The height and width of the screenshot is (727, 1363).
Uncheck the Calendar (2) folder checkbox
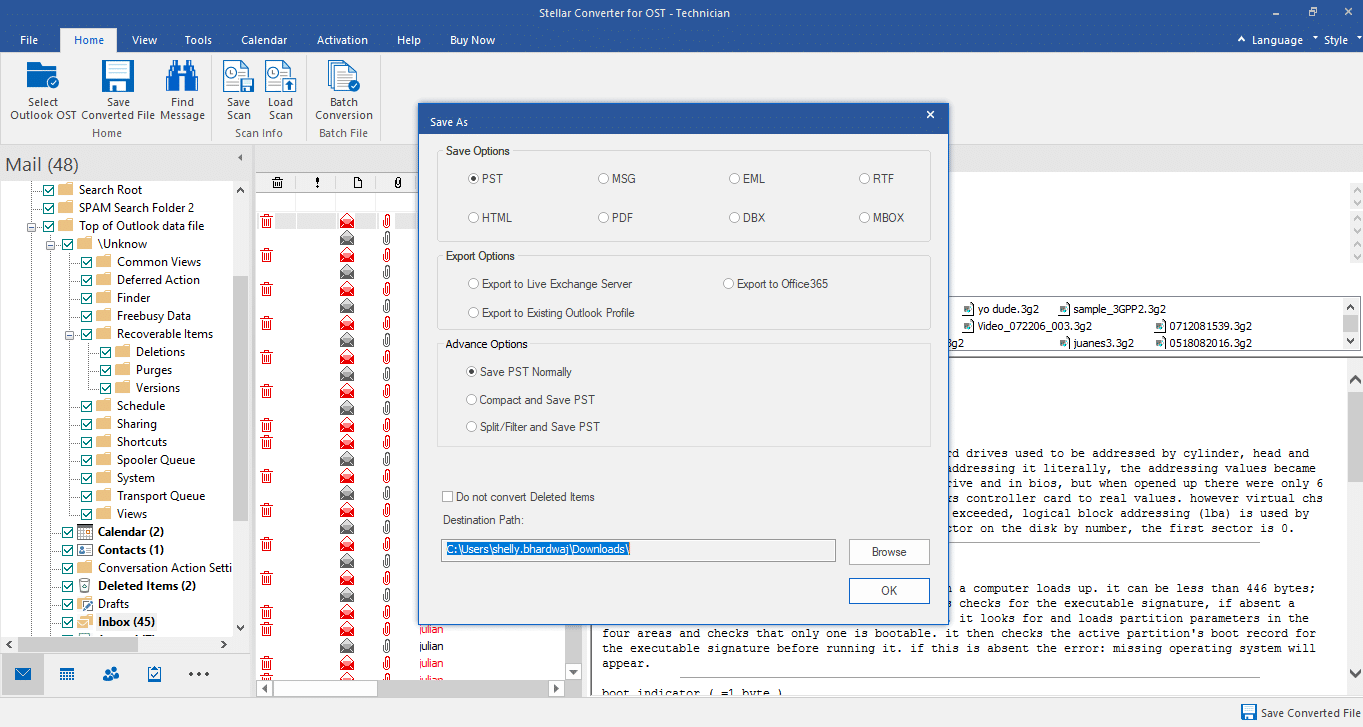tap(67, 532)
